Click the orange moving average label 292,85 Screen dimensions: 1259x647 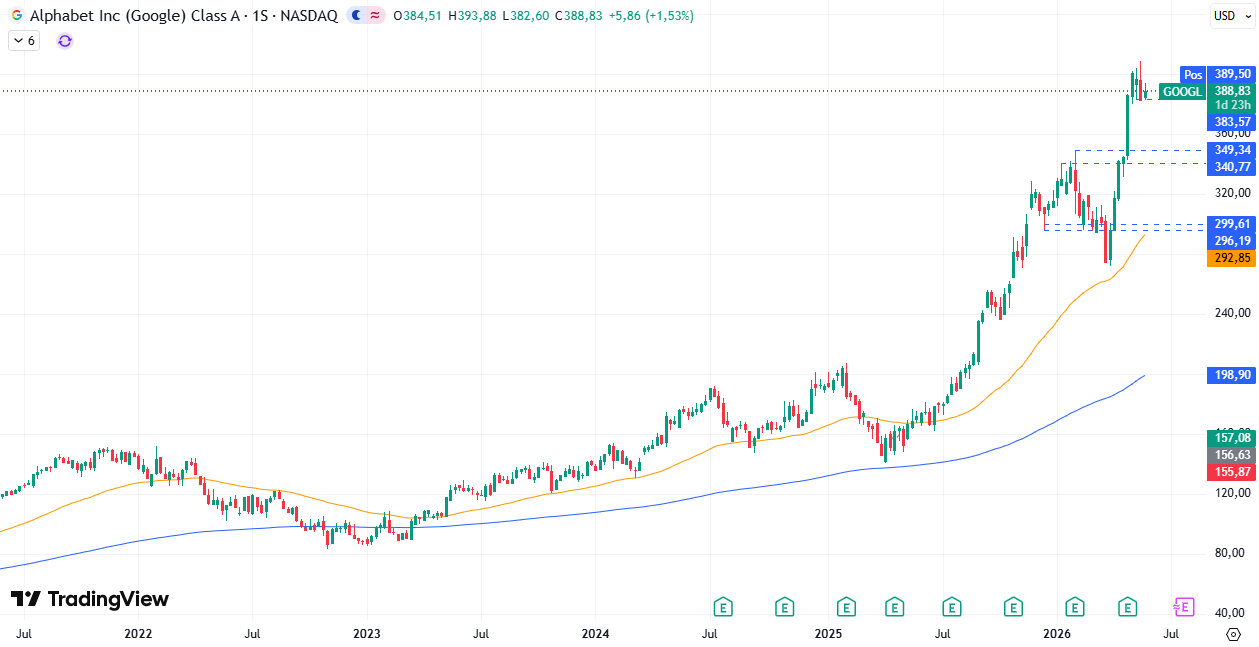tap(1231, 258)
